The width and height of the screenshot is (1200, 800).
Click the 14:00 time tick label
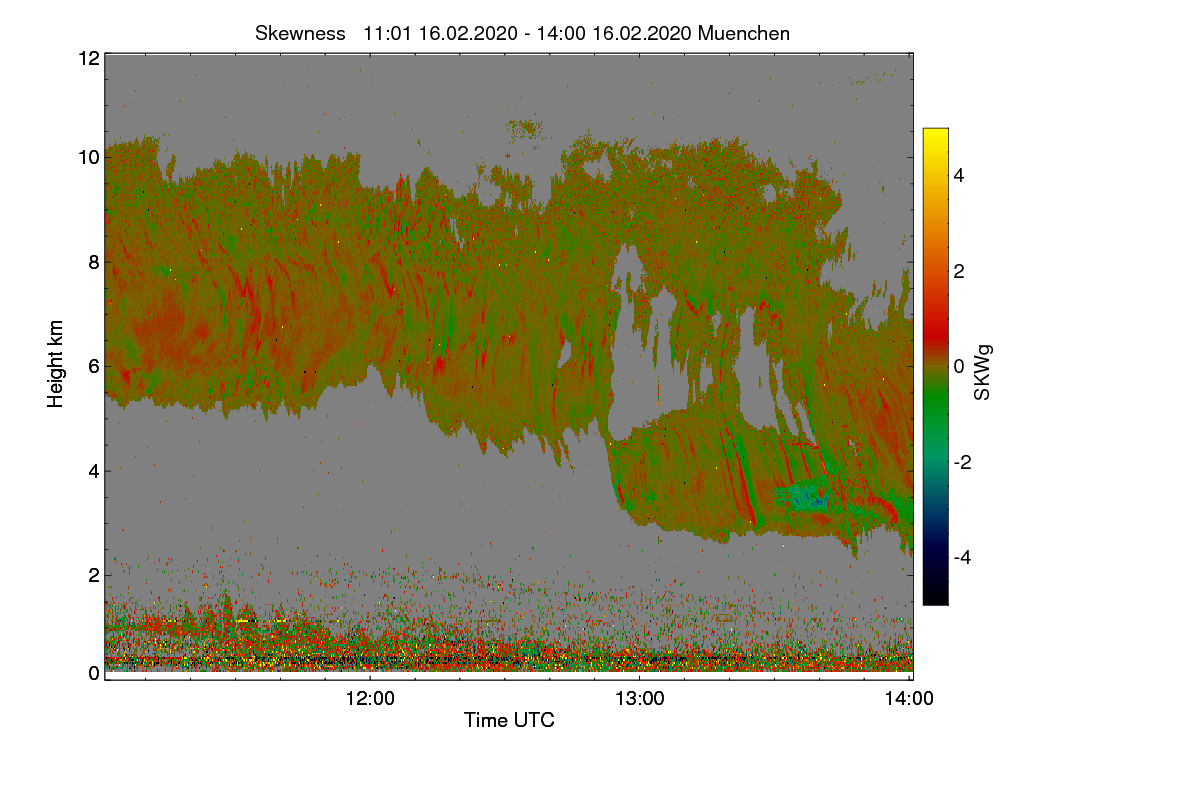click(x=910, y=699)
